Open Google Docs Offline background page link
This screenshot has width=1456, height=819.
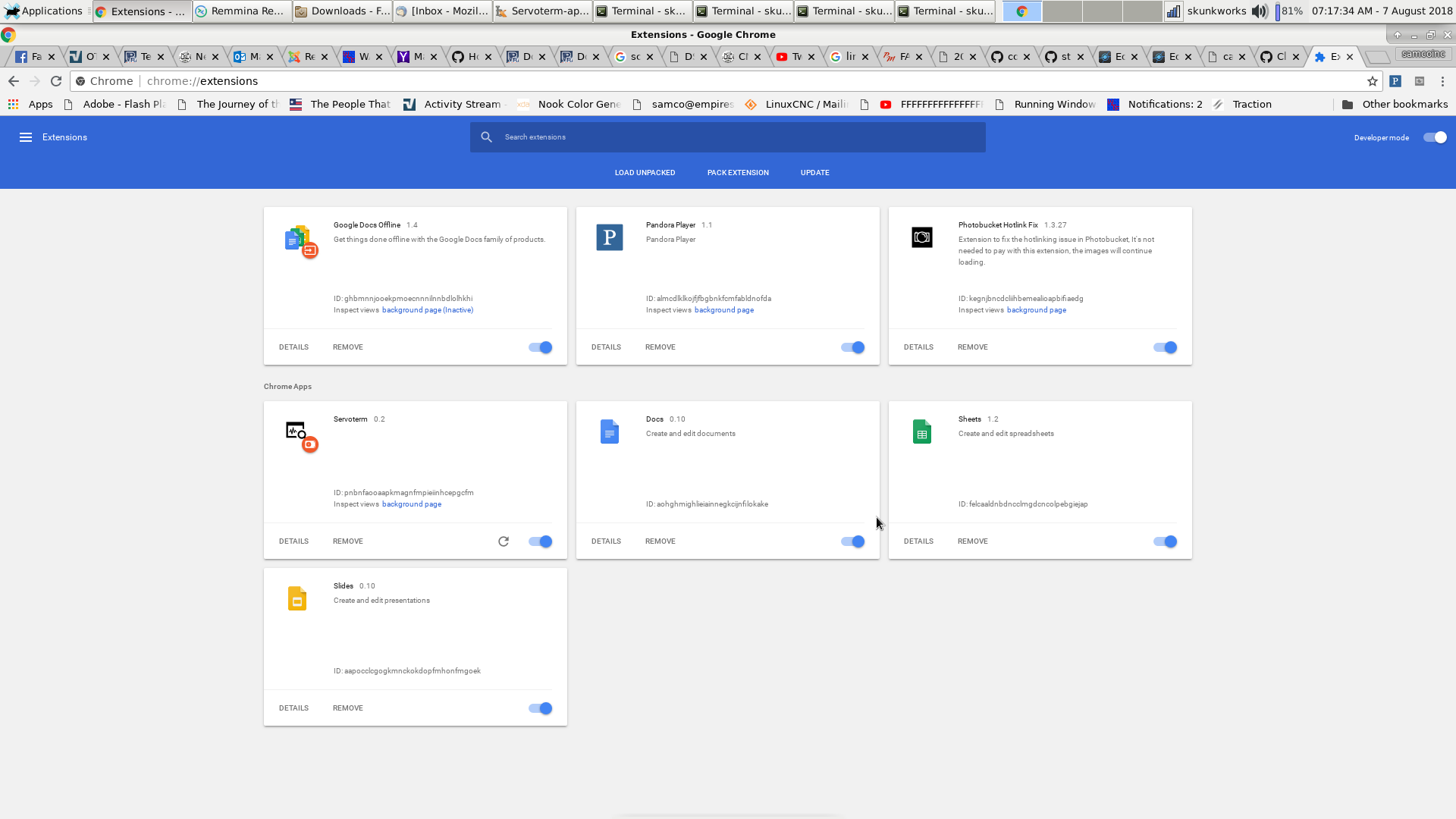[x=428, y=310]
